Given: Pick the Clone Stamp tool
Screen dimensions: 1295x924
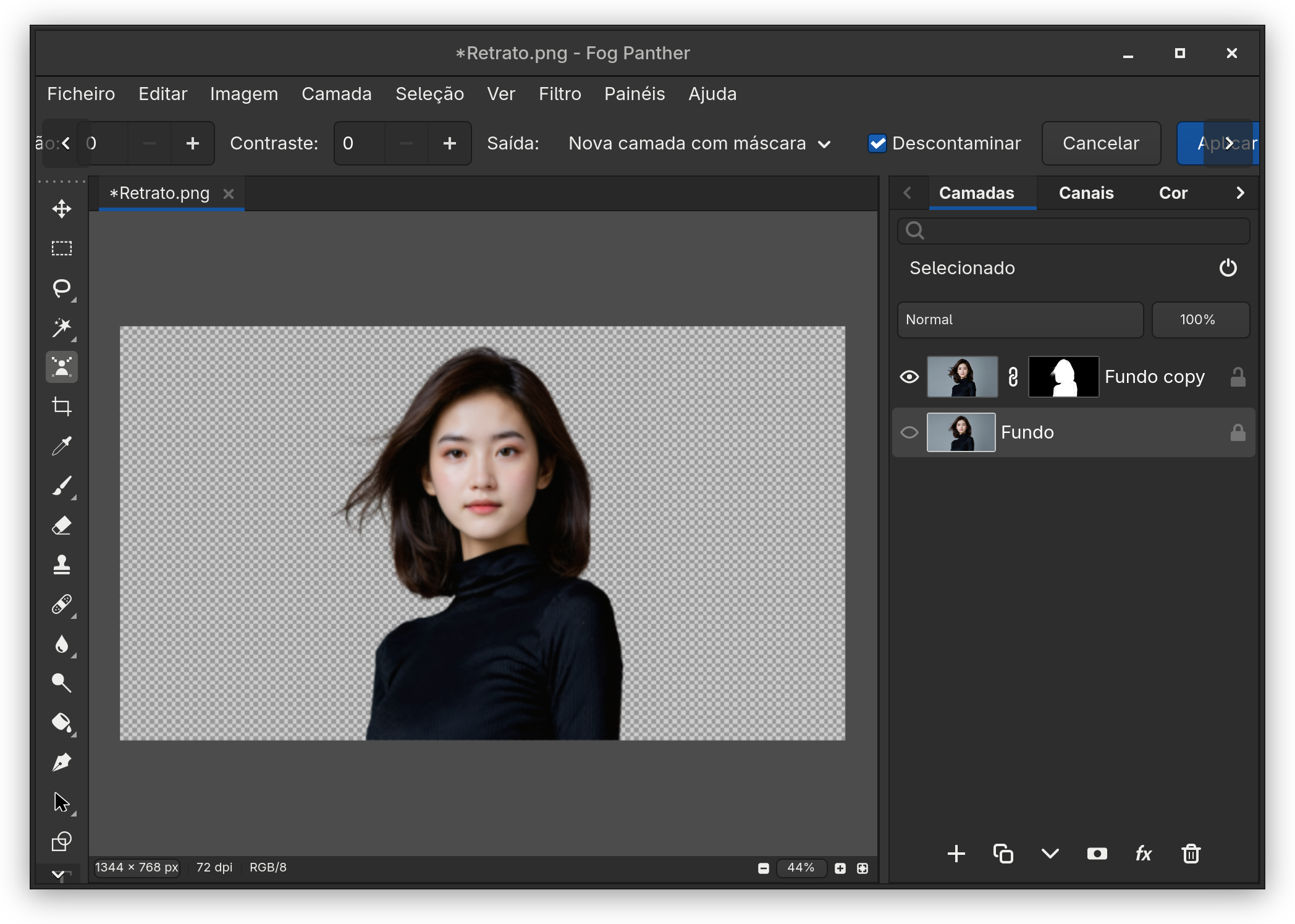Looking at the screenshot, I should 62,565.
